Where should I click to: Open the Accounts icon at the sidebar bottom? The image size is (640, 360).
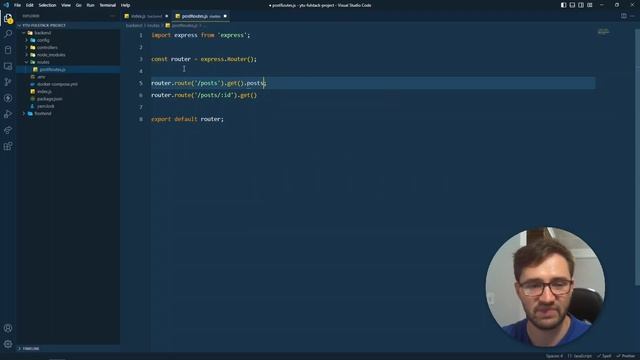8,328
